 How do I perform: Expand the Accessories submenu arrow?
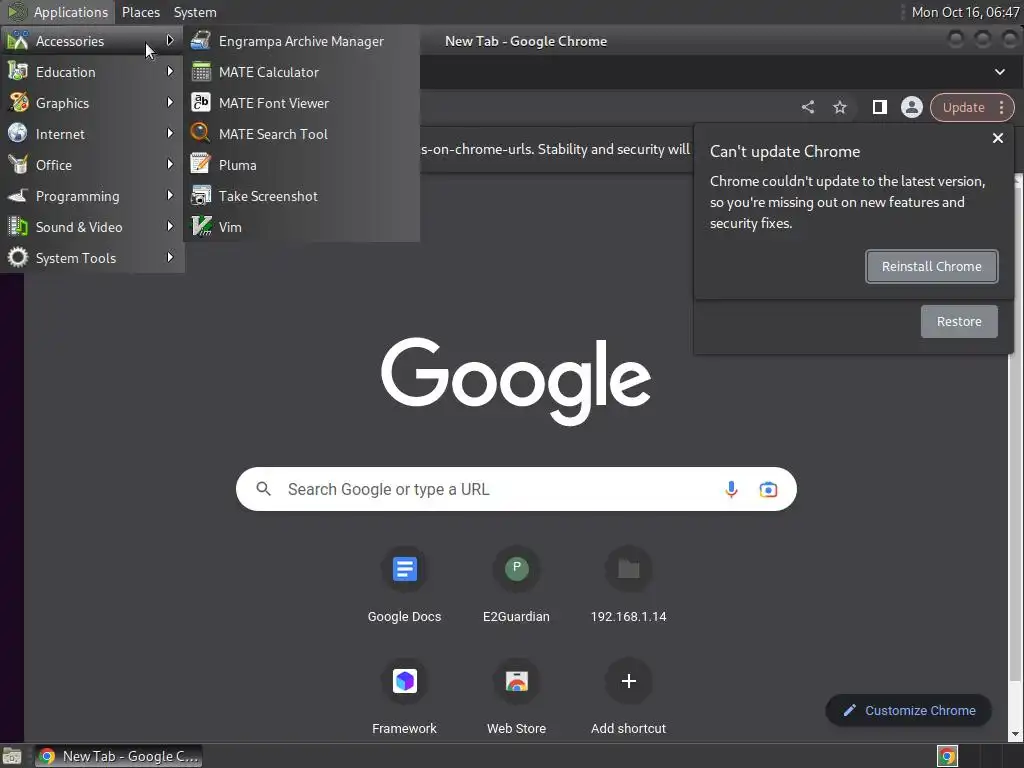[170, 40]
